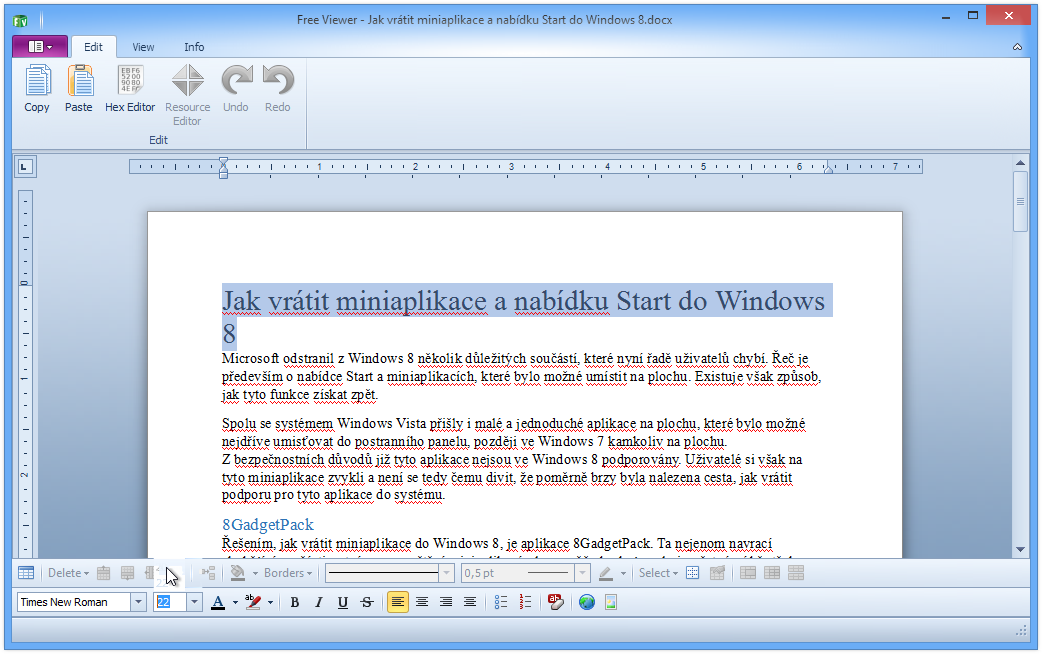Click the third table layout icon
The width and height of the screenshot is (1042, 654).
(796, 573)
